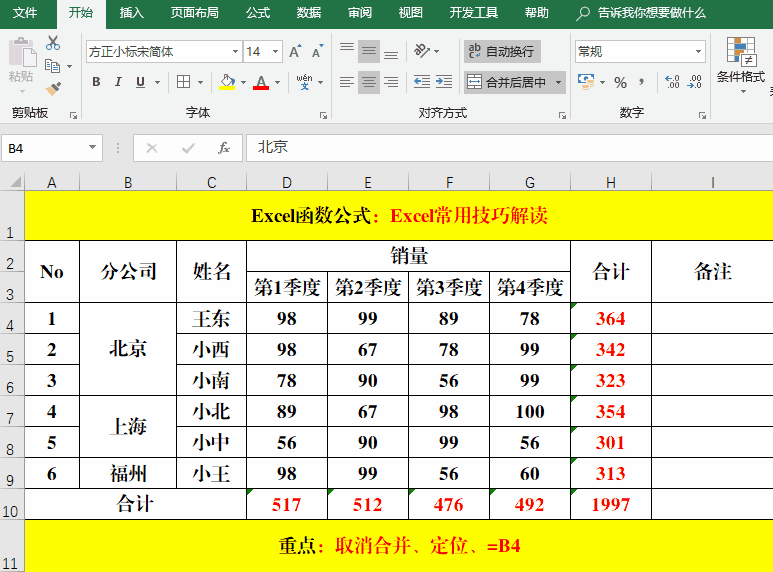Click the Cut scissors icon
773x572 pixels.
(53, 43)
